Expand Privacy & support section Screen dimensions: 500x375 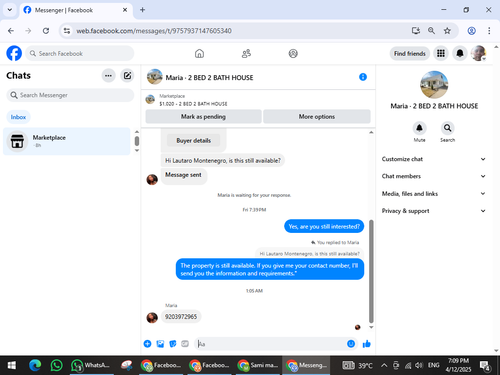434,211
